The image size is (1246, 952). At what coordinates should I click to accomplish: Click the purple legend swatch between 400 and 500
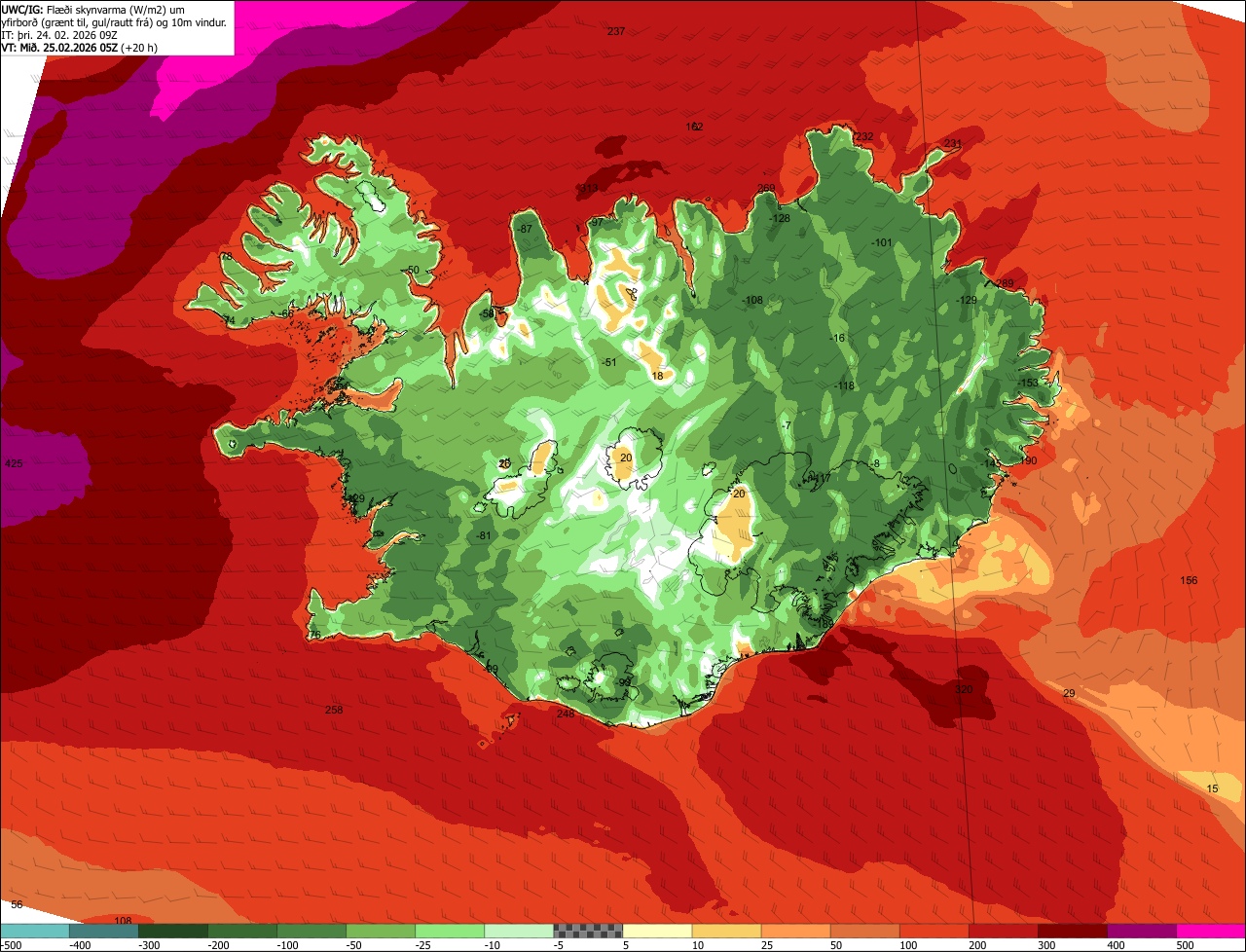point(1141,931)
